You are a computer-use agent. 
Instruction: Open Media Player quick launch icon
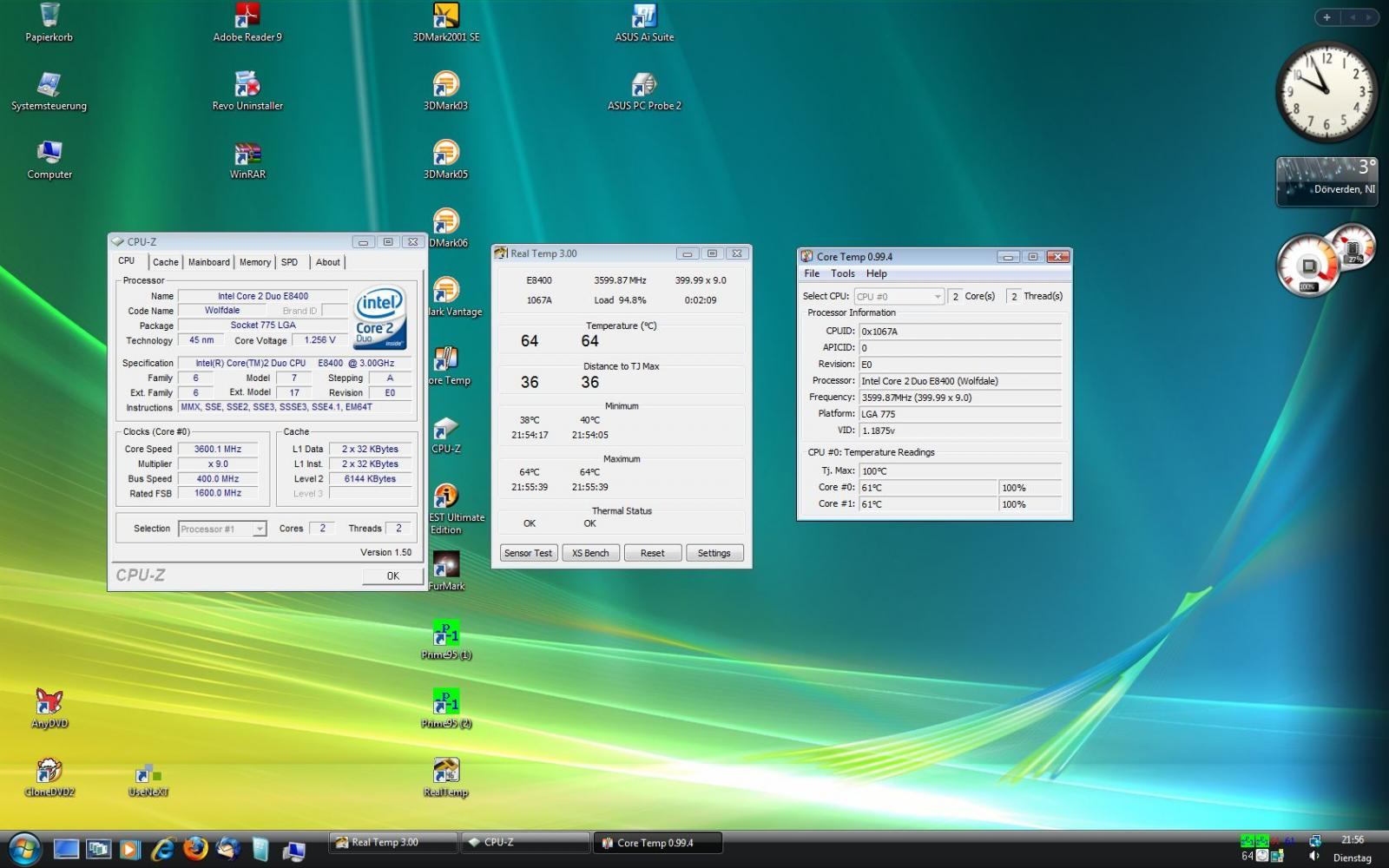[129, 849]
